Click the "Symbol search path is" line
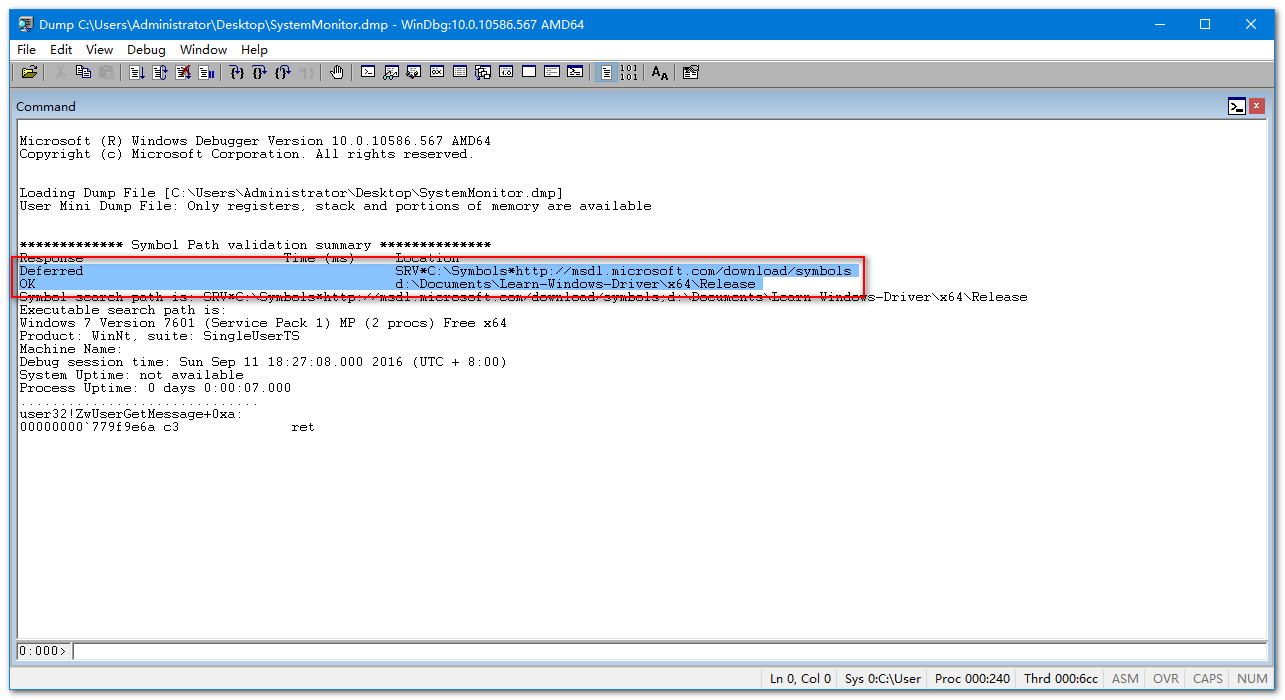The height and width of the screenshot is (700, 1285). coord(523,297)
